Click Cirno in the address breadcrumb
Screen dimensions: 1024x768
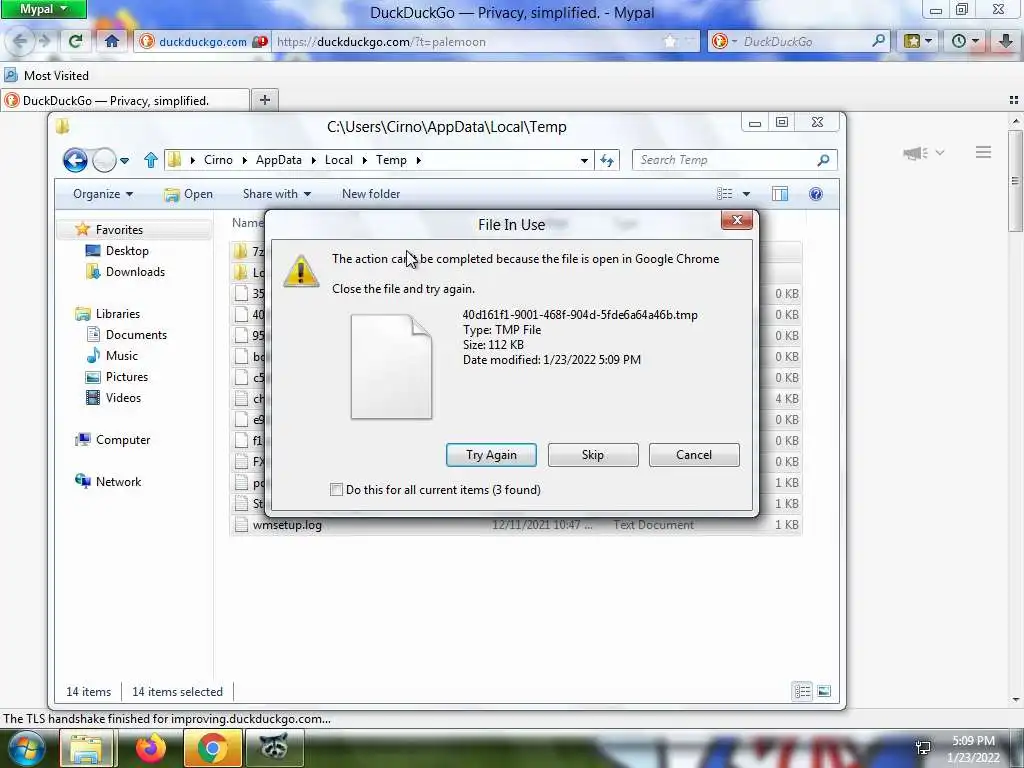click(218, 160)
